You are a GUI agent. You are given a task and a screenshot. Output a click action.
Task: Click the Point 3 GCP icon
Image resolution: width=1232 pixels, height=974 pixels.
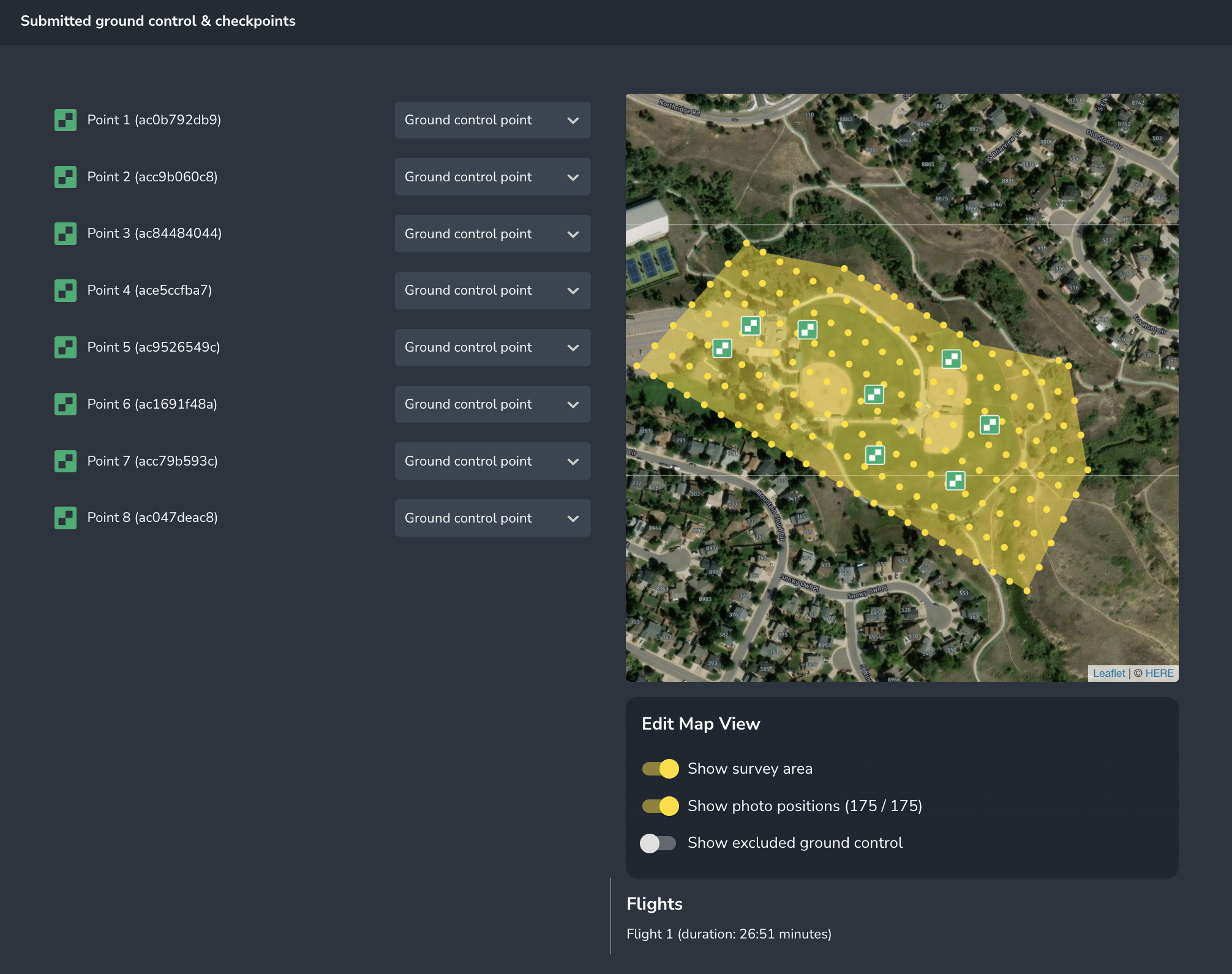click(x=66, y=233)
